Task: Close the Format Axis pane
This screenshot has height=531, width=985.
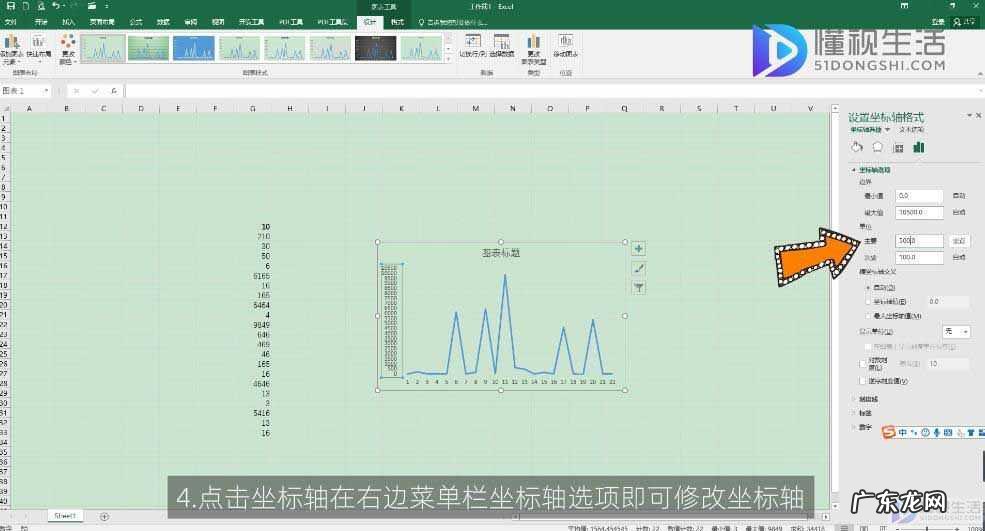Action: [x=978, y=116]
